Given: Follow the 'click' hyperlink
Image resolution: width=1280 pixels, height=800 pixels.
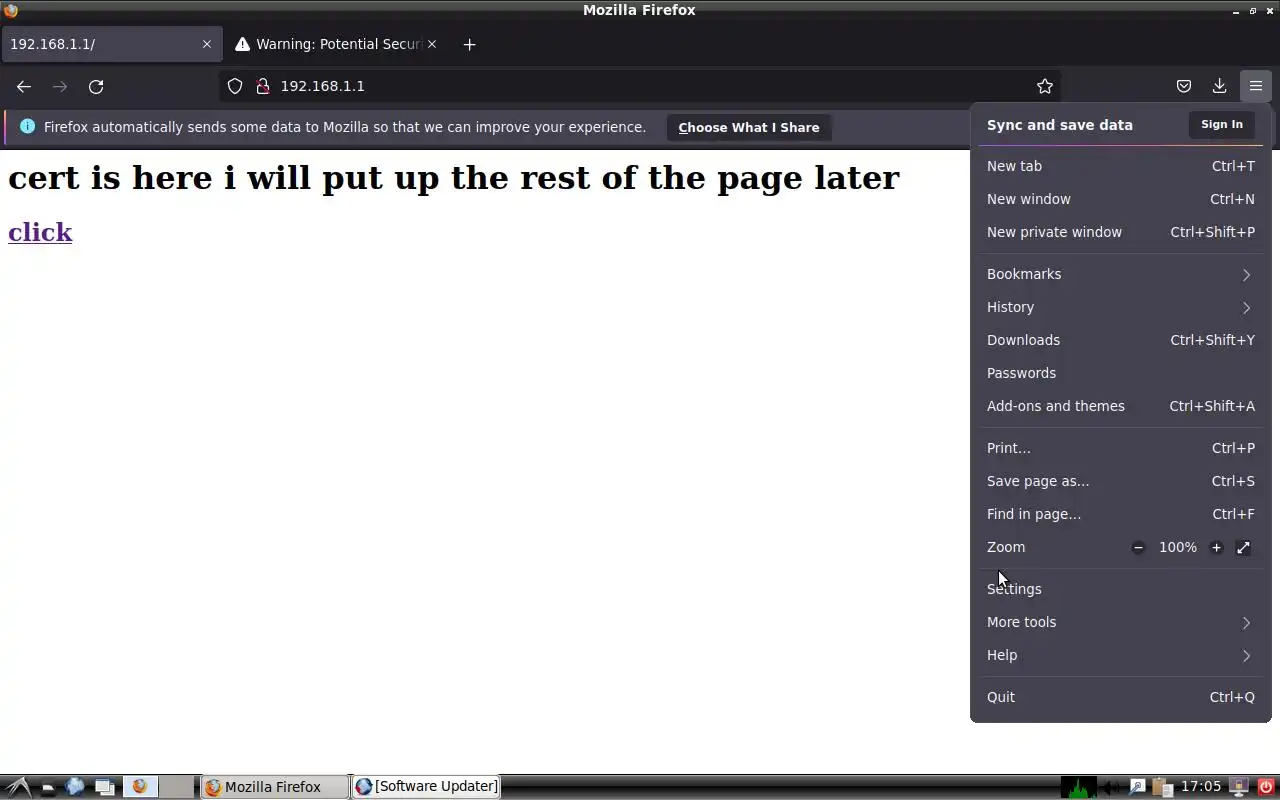Looking at the screenshot, I should [40, 232].
